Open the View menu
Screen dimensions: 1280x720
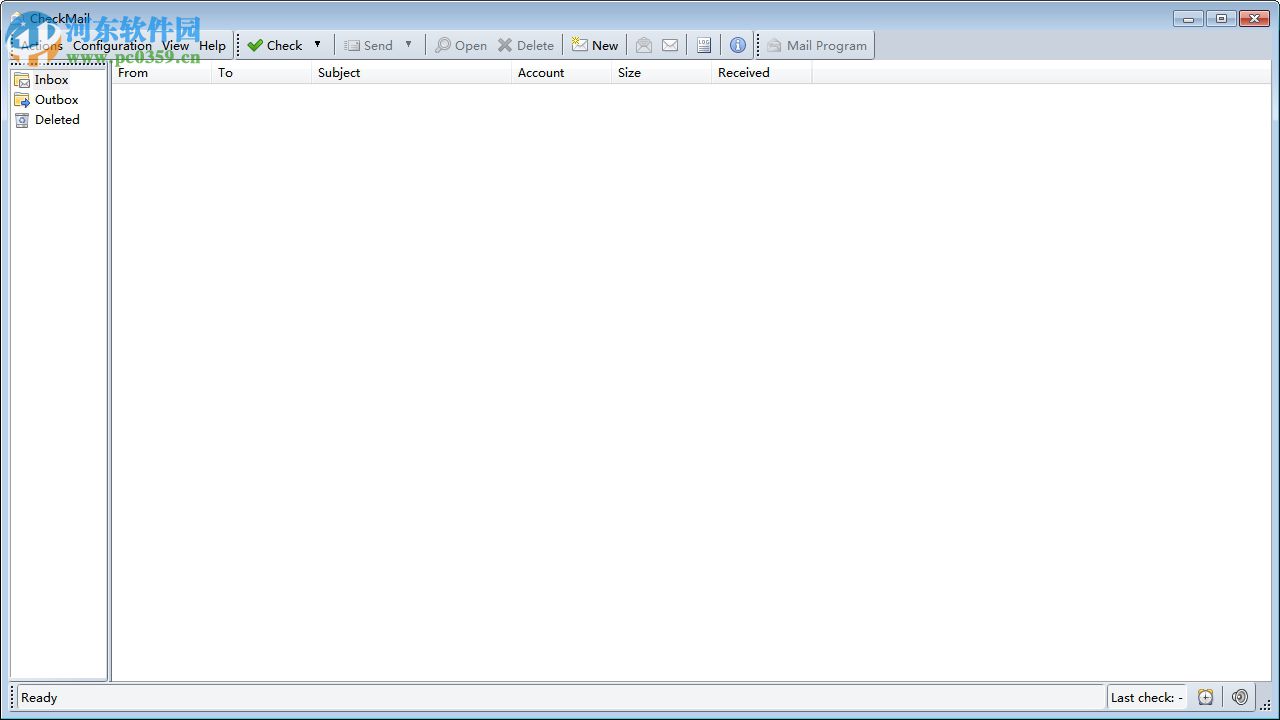[x=176, y=45]
